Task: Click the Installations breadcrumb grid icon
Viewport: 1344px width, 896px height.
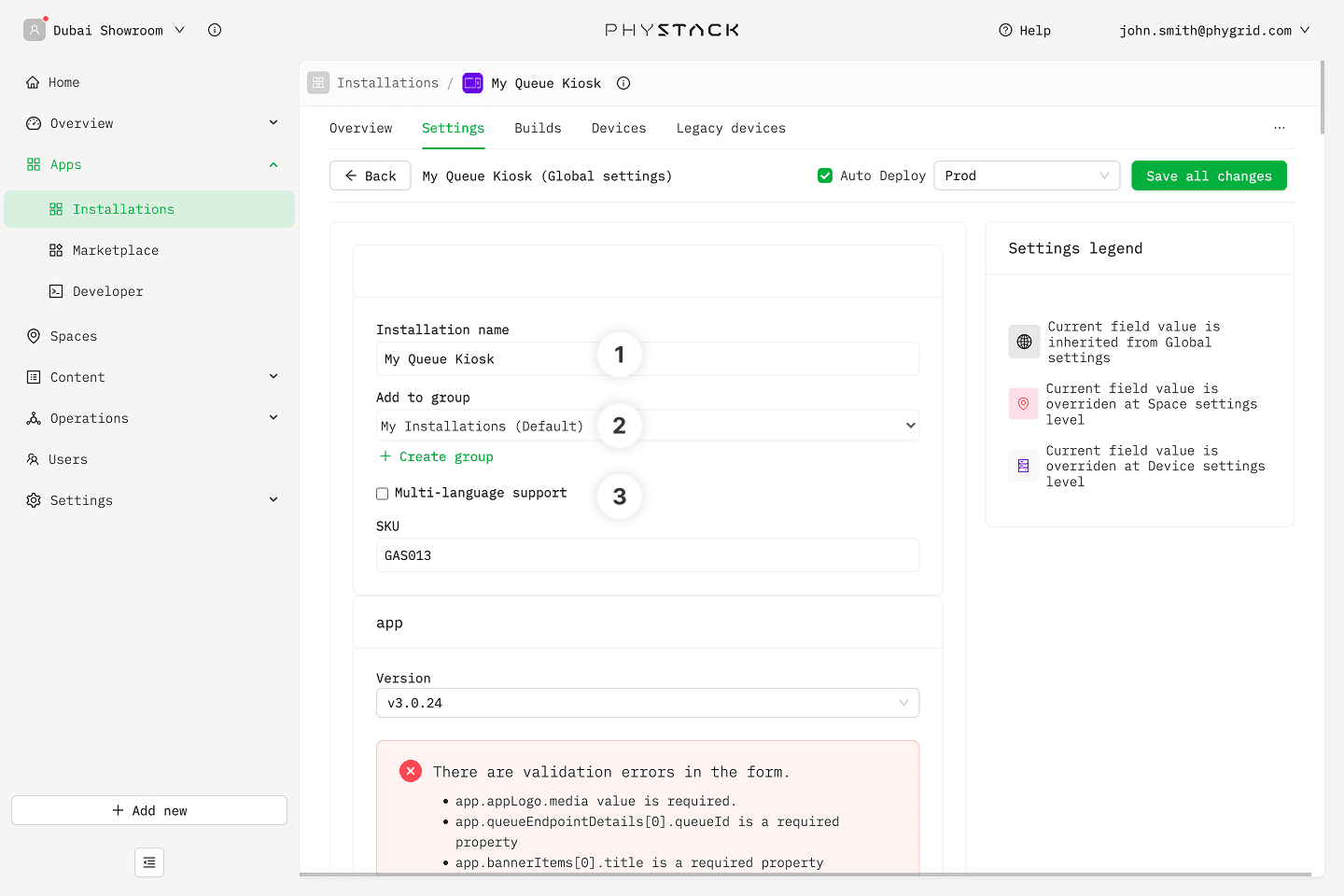Action: (x=318, y=83)
